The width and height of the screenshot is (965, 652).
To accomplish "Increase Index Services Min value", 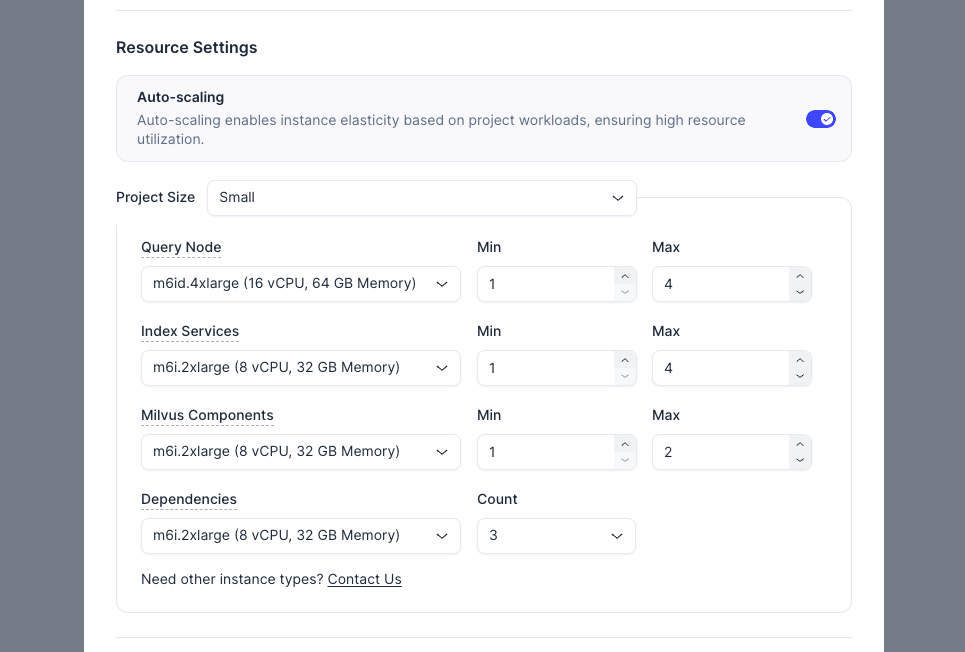I will click(x=625, y=360).
